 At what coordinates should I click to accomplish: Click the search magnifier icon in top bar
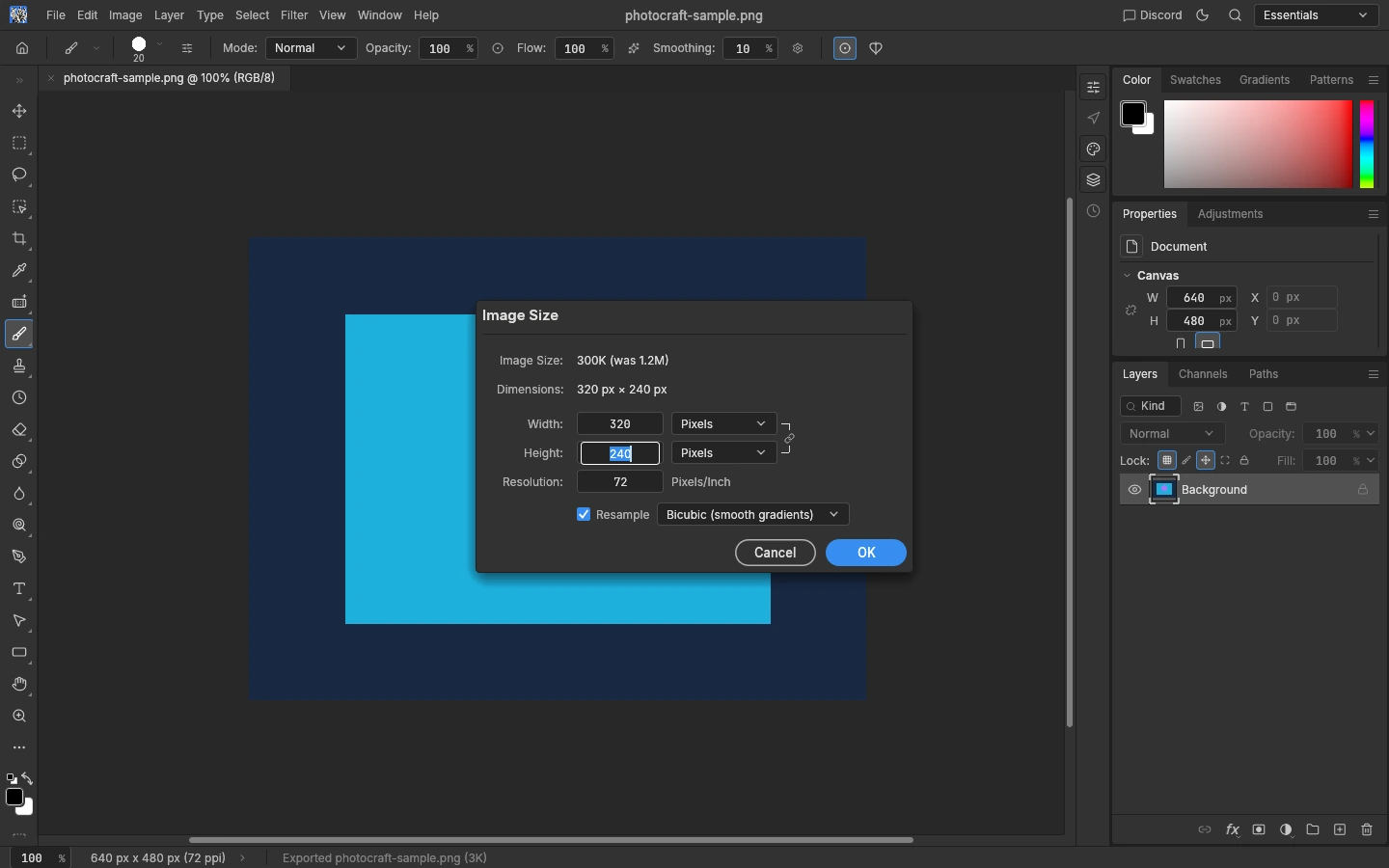(x=1235, y=15)
